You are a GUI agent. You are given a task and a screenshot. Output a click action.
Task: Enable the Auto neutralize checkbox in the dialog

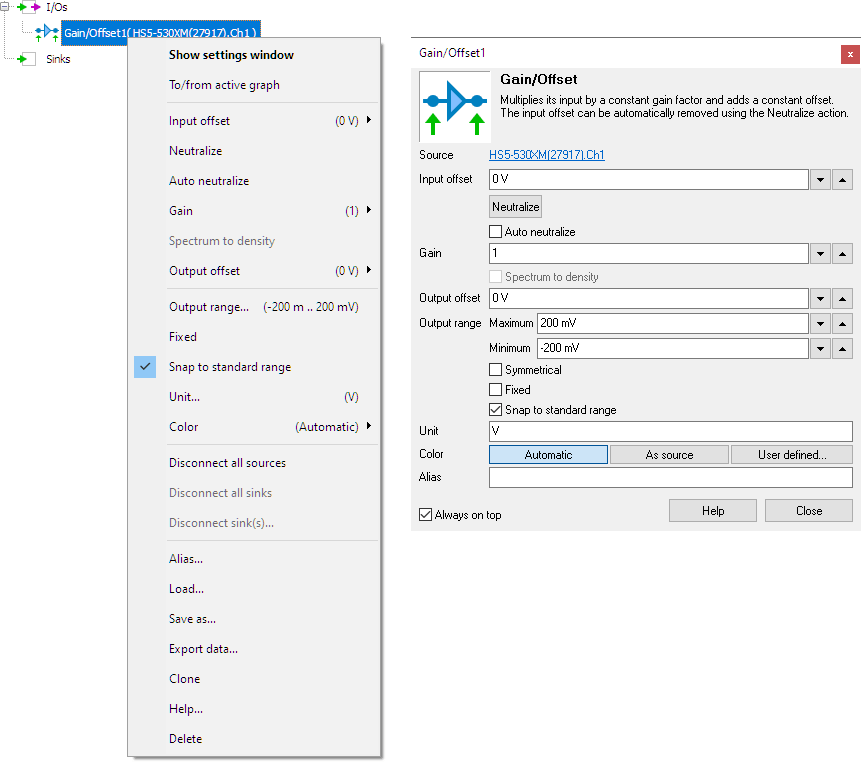(496, 232)
